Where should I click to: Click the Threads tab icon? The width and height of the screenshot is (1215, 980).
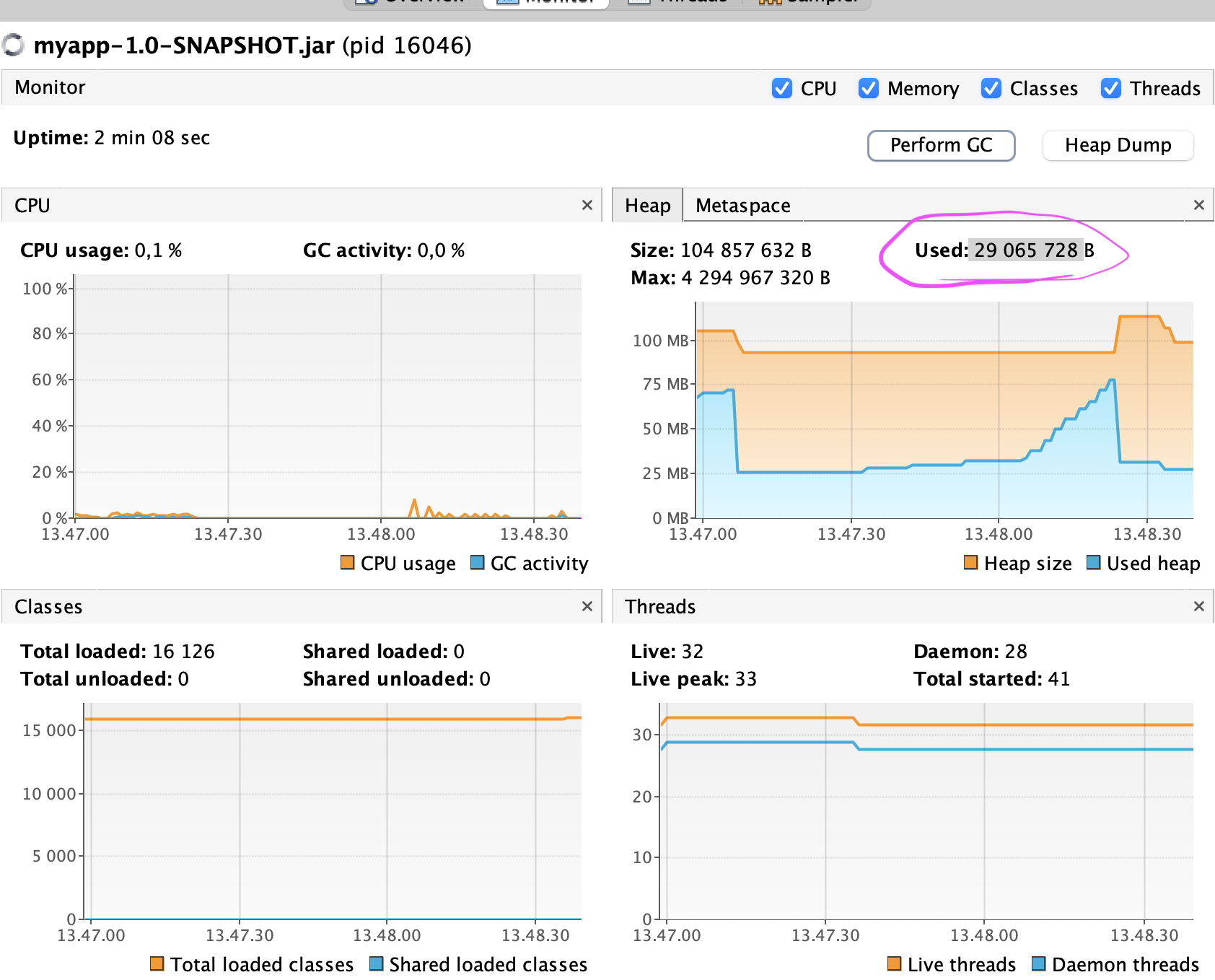point(639,4)
